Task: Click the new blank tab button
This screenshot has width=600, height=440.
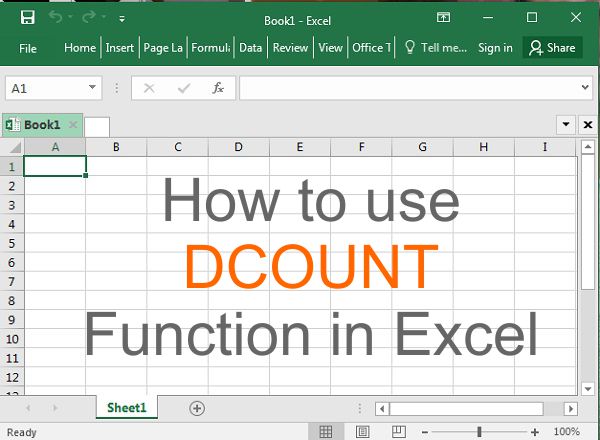Action: pyautogui.click(x=97, y=127)
